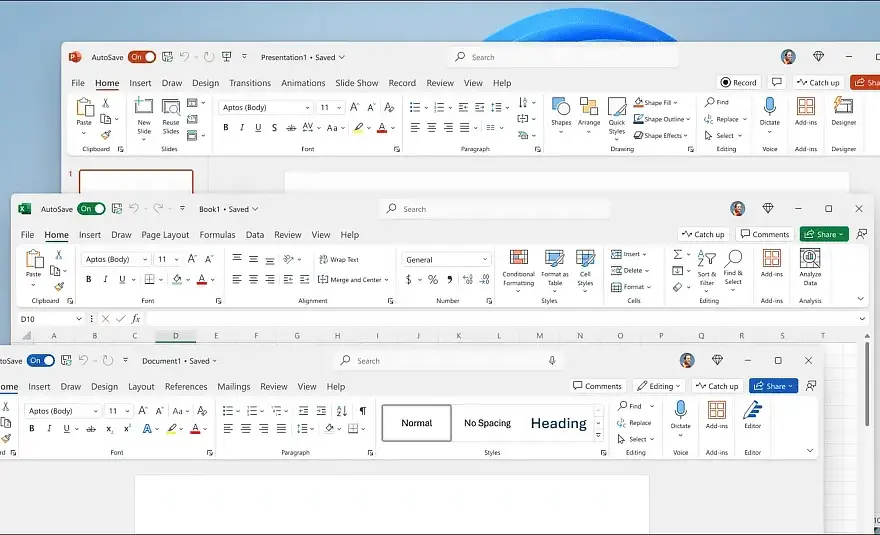Open Editing mode dropdown in Word
Viewport: 880px width, 535px height.
tap(659, 386)
